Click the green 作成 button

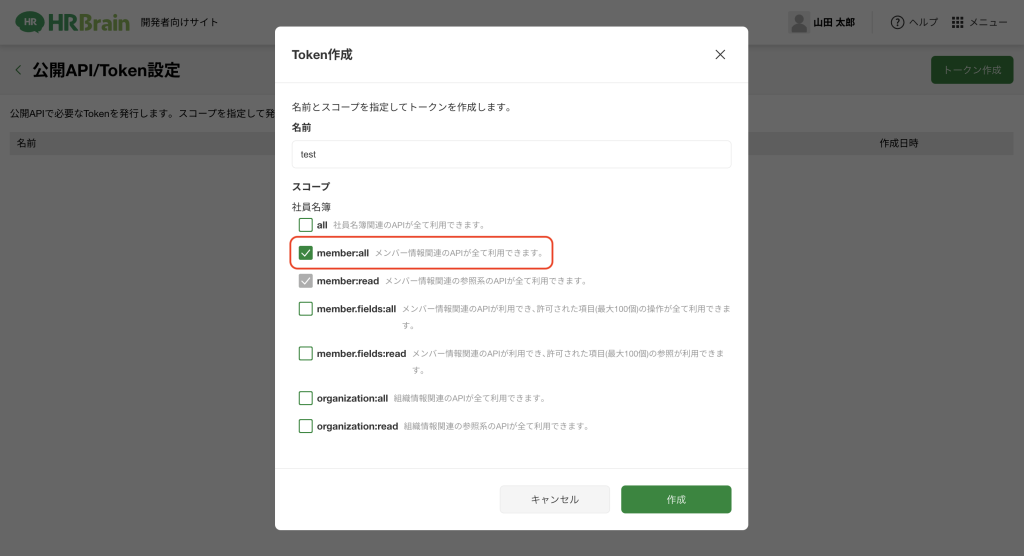[x=676, y=499]
